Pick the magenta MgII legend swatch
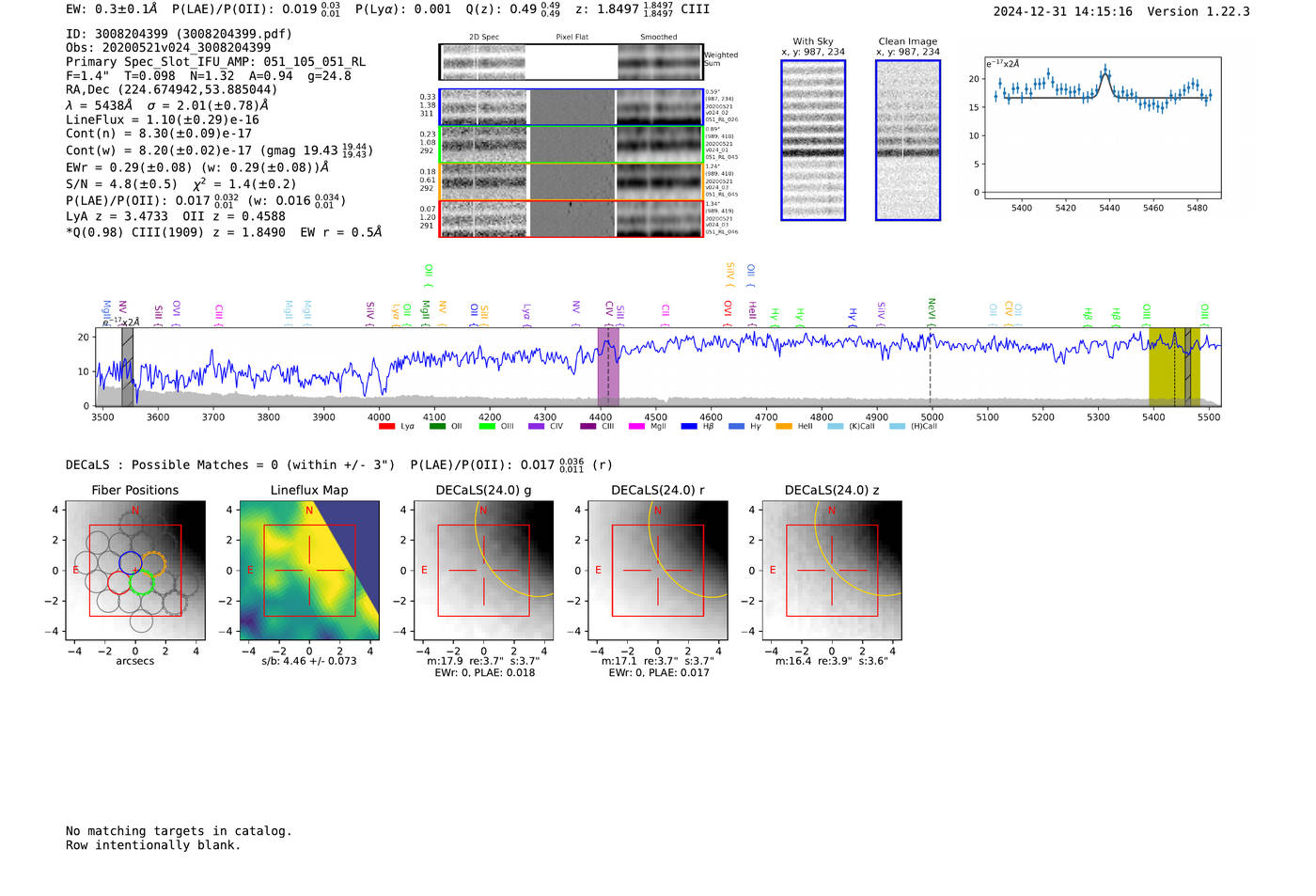 tap(637, 427)
